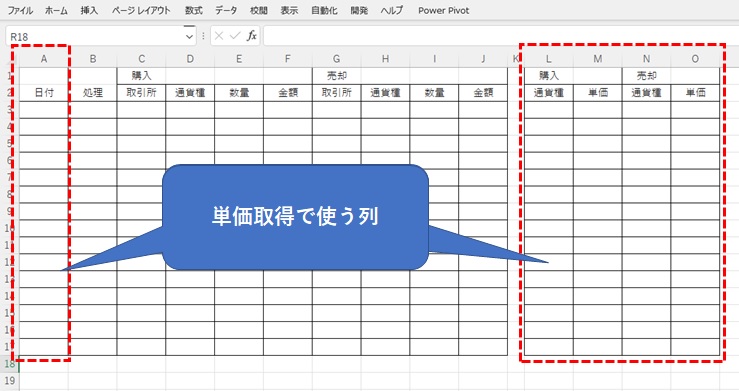Open the Power Pivot tab

click(443, 10)
